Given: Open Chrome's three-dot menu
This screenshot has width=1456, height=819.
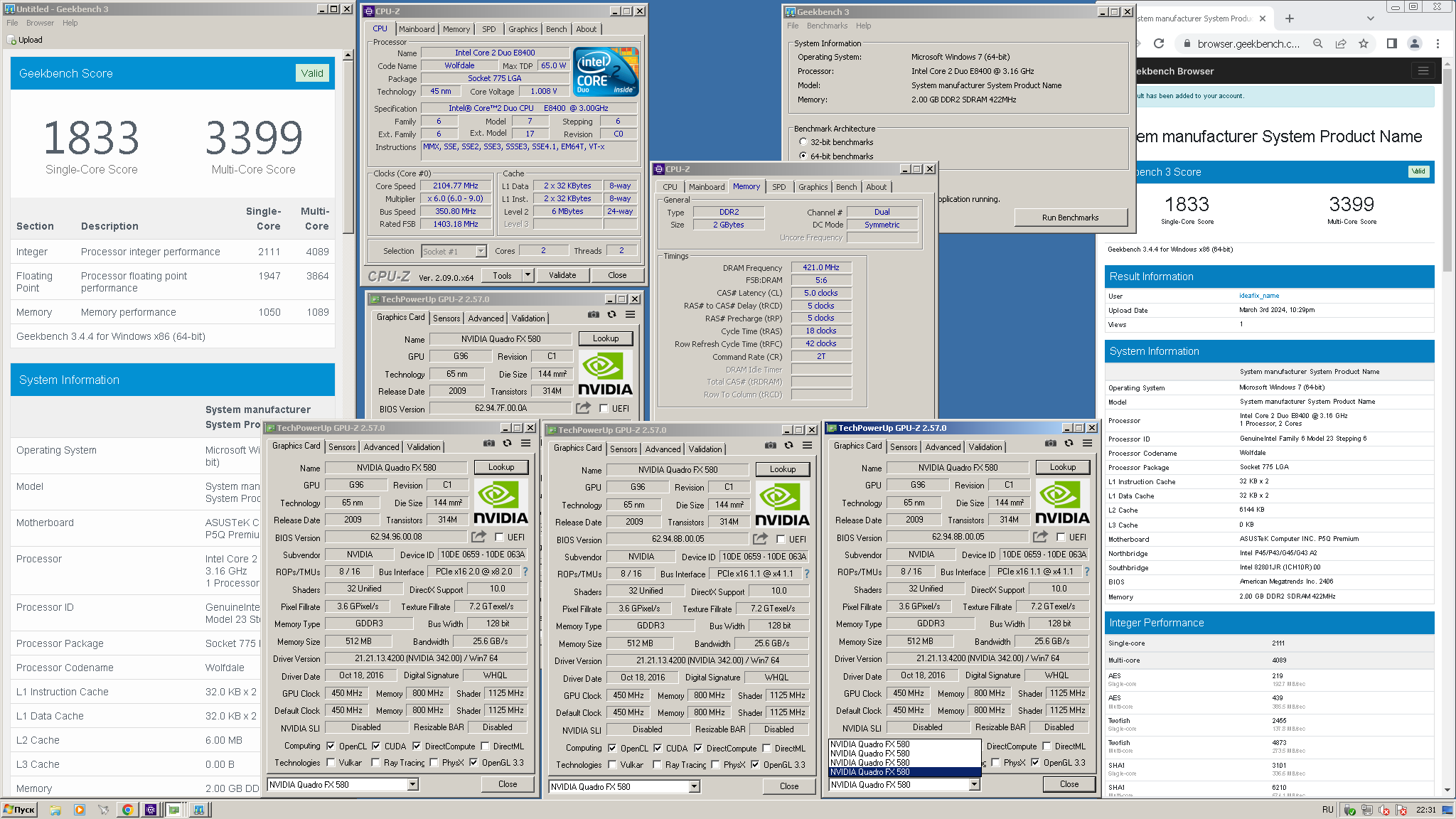Looking at the screenshot, I should (1437, 43).
